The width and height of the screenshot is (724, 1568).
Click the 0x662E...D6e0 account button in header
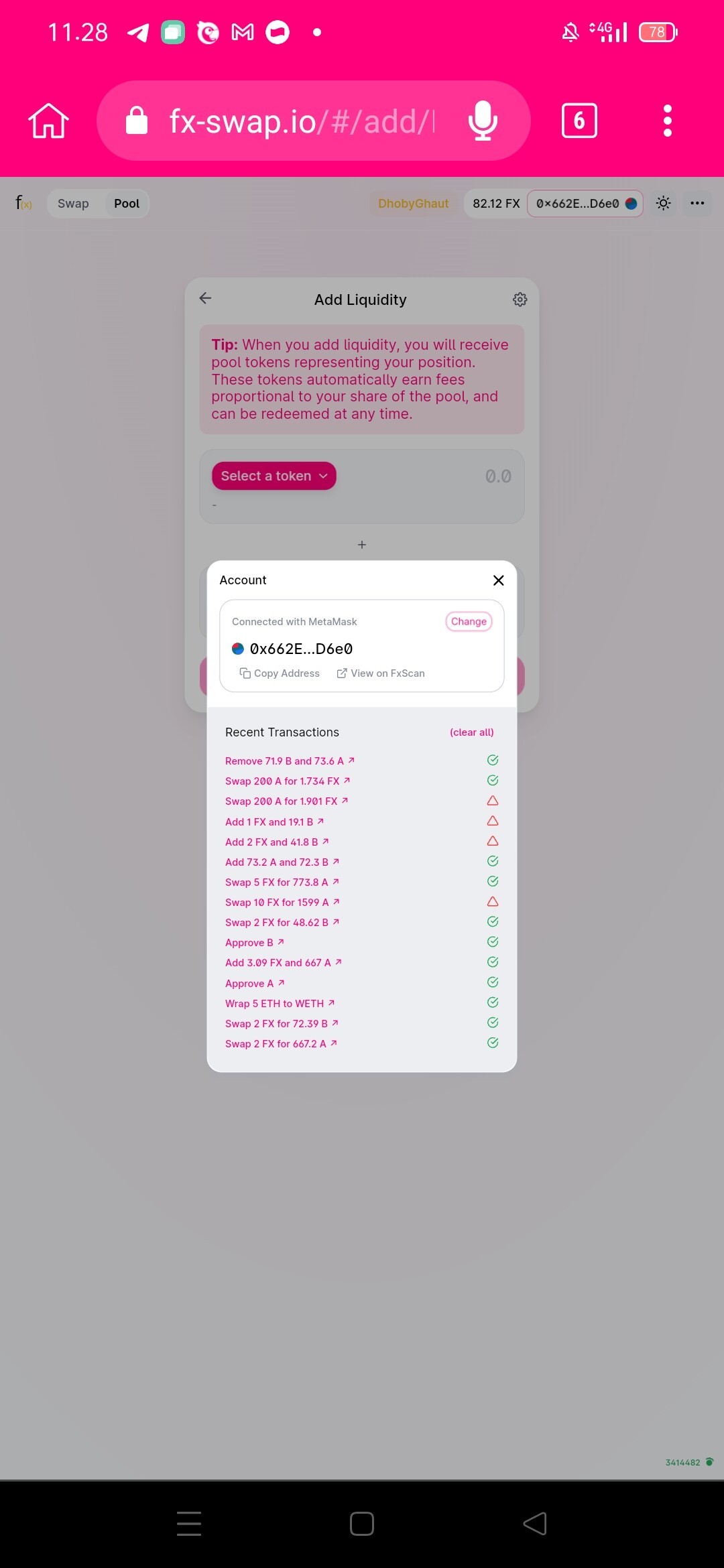585,203
